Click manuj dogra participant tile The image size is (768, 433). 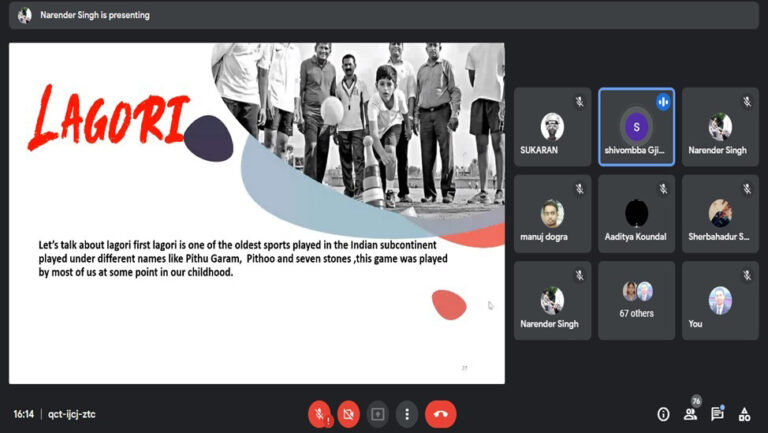pyautogui.click(x=552, y=214)
